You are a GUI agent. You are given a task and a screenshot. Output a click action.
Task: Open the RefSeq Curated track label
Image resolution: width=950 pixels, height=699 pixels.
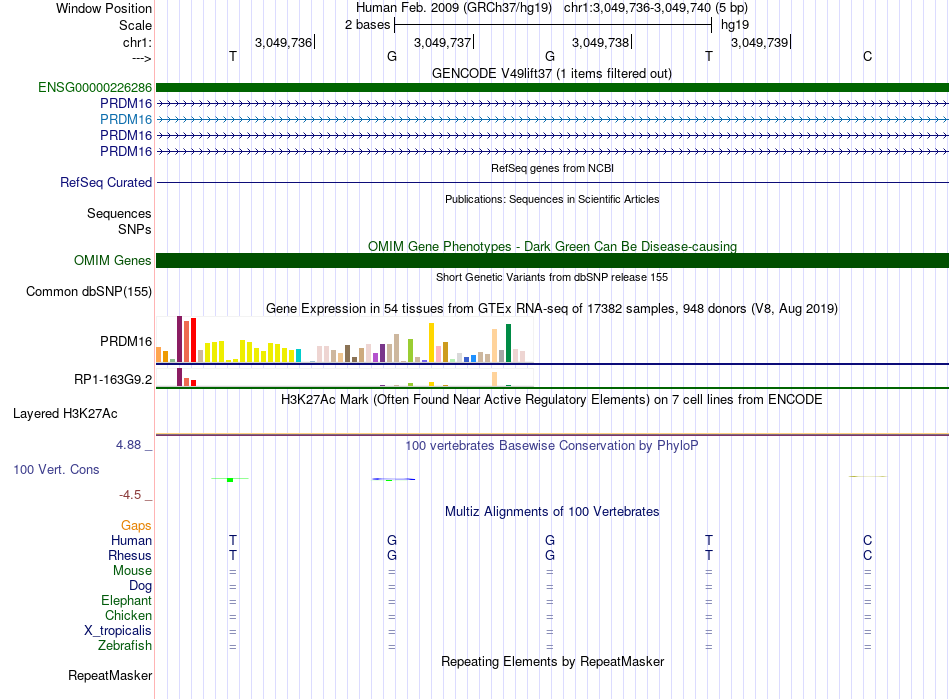point(106,182)
